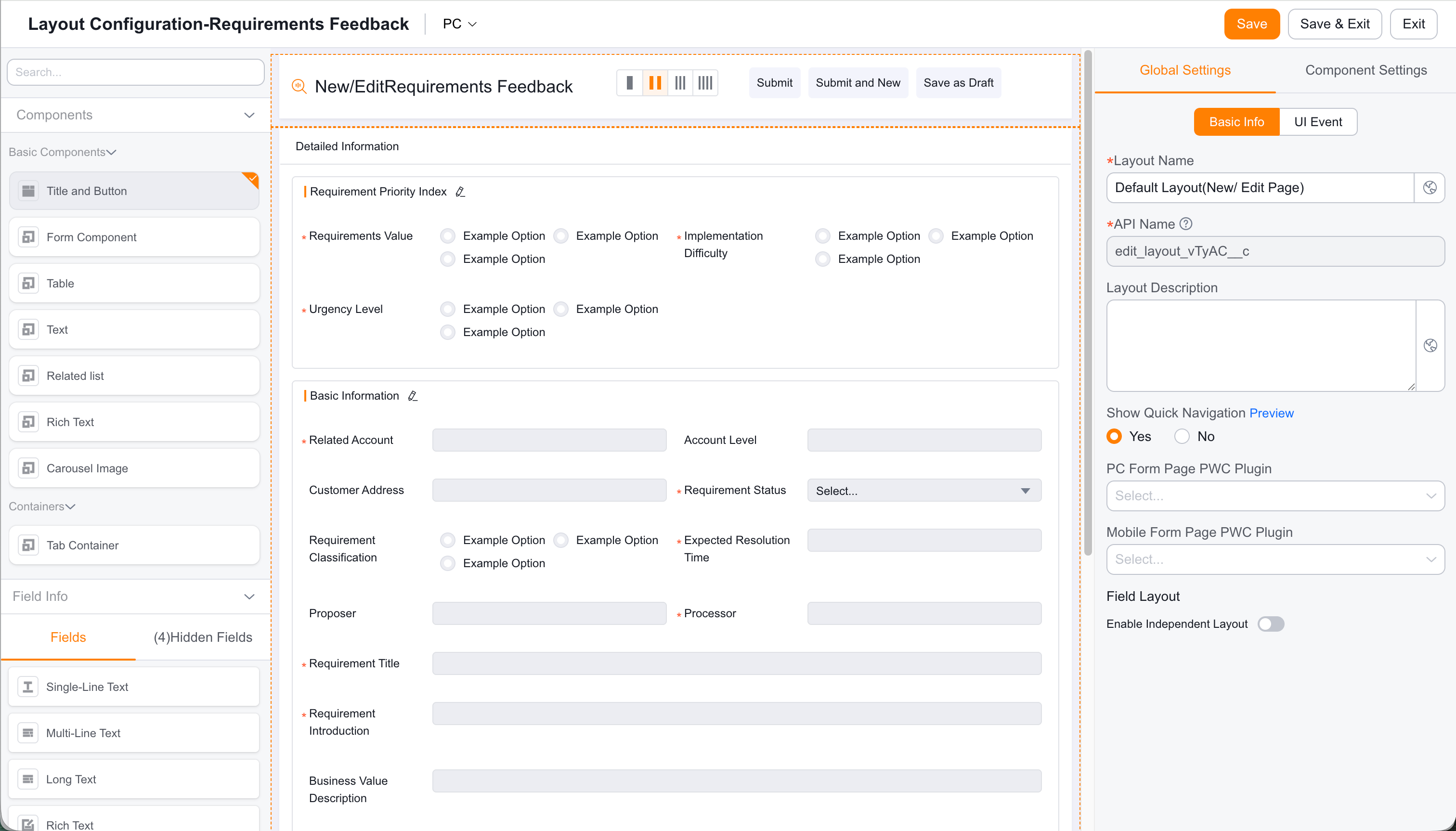This screenshot has height=831, width=1456.
Task: Click the canvas vertical scrollbar
Action: click(x=1088, y=302)
